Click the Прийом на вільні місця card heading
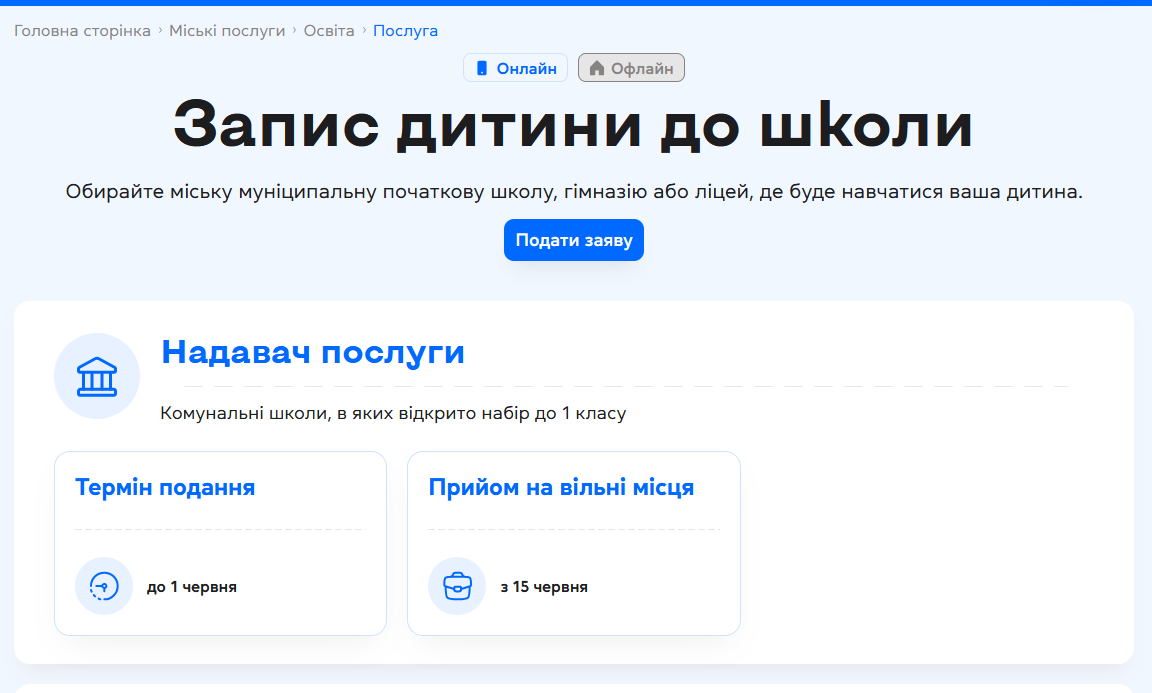The height and width of the screenshot is (693, 1152). point(561,487)
